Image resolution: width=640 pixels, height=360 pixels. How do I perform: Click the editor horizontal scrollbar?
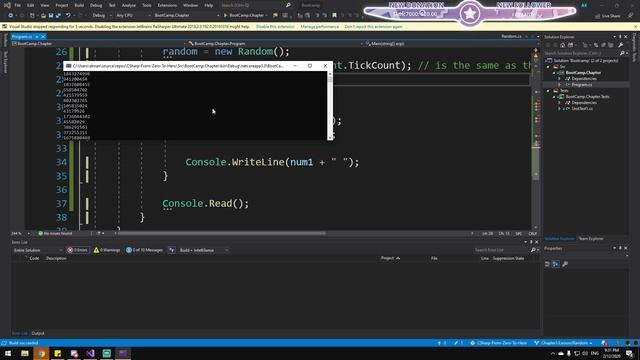(x=222, y=233)
